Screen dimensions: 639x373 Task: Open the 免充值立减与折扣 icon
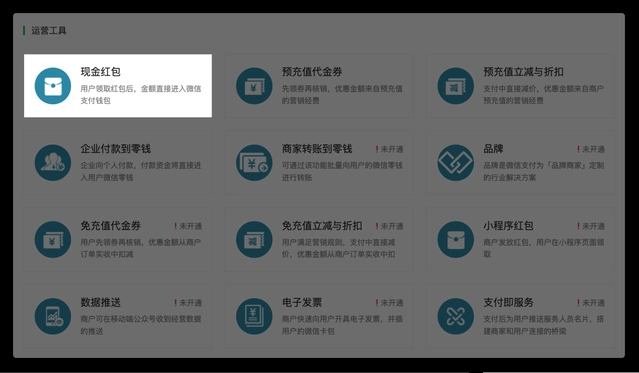coord(254,239)
